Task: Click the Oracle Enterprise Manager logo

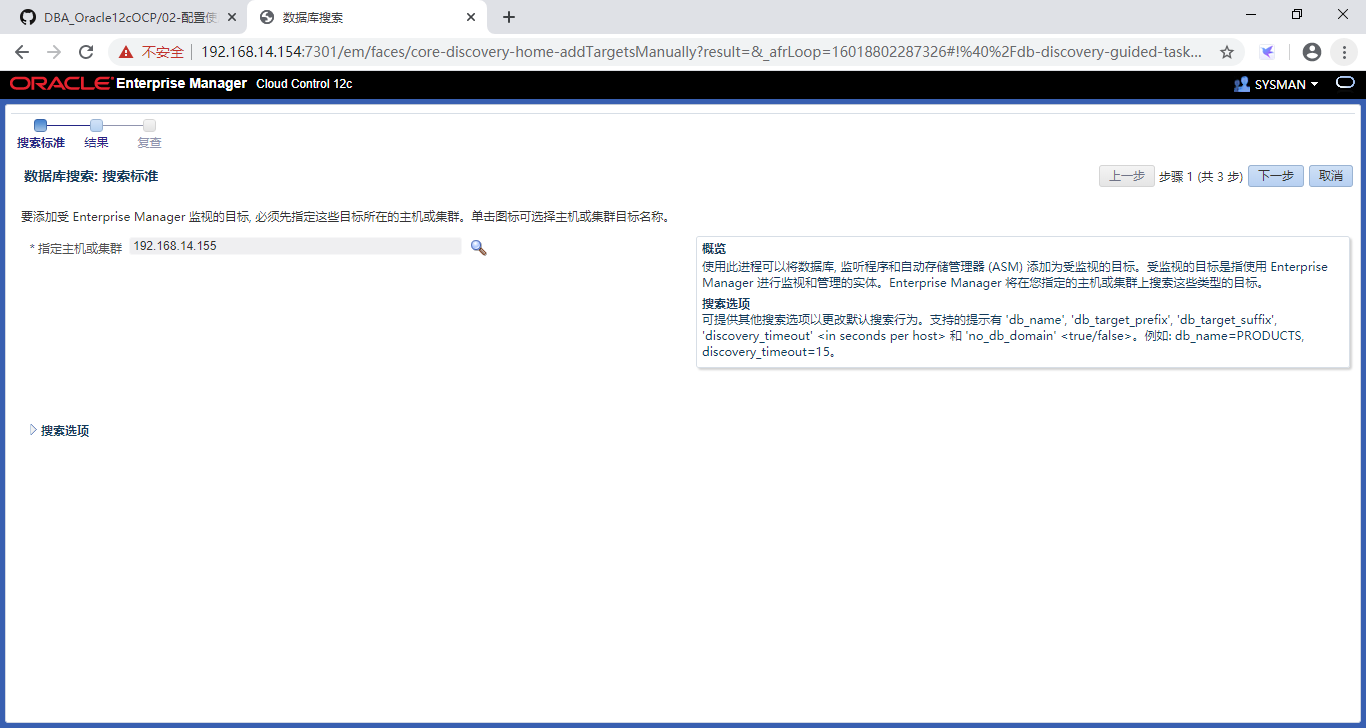Action: 129,84
